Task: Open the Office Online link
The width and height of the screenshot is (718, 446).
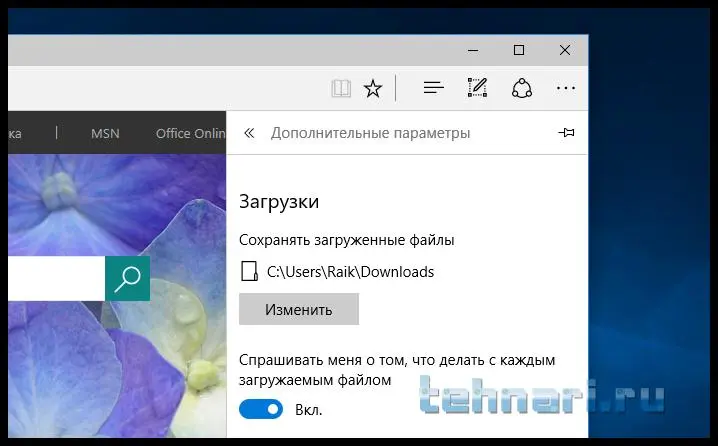Action: [x=190, y=134]
